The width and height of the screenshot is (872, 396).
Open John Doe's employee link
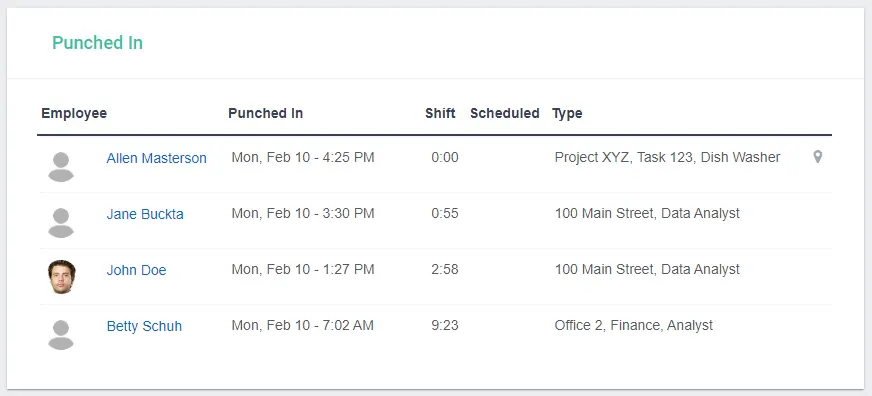click(136, 270)
